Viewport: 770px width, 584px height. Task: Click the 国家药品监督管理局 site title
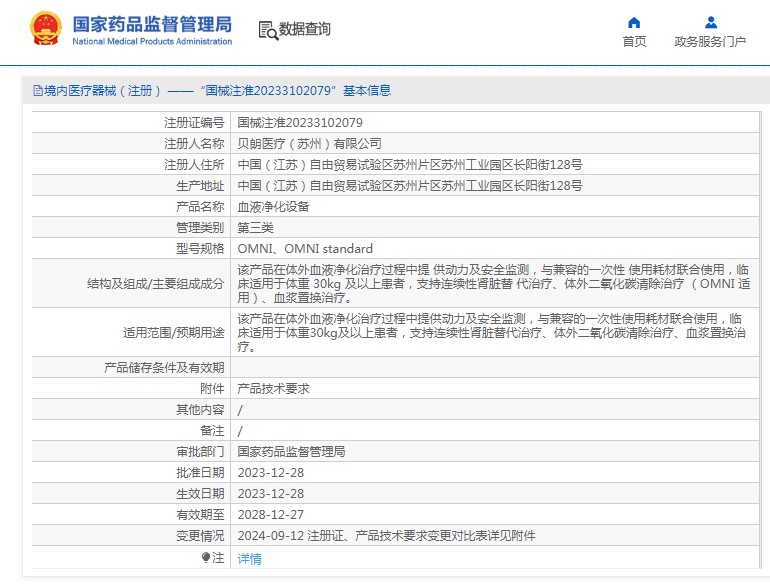point(152,23)
